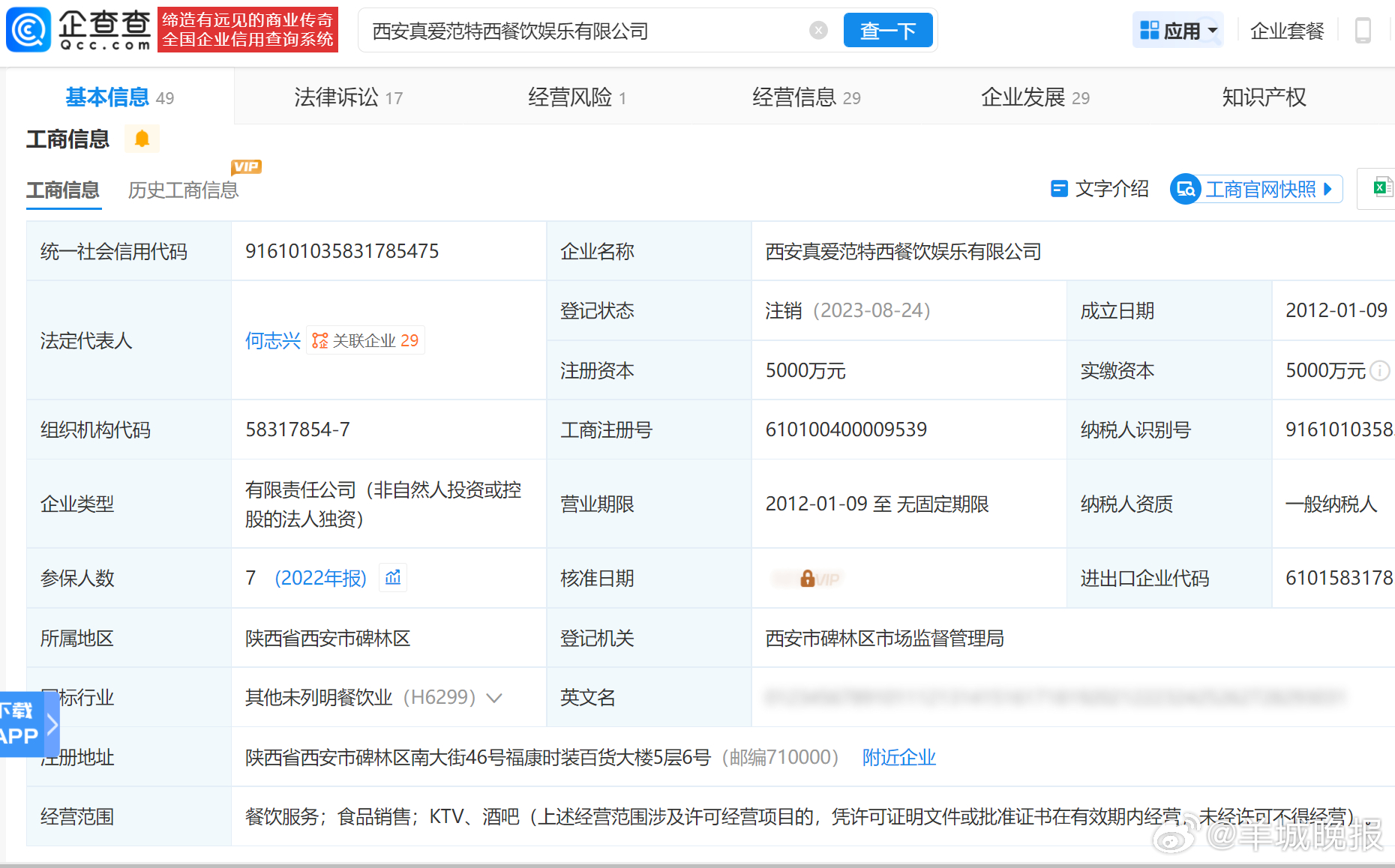Click the 文字介绍 document icon

click(x=1059, y=189)
